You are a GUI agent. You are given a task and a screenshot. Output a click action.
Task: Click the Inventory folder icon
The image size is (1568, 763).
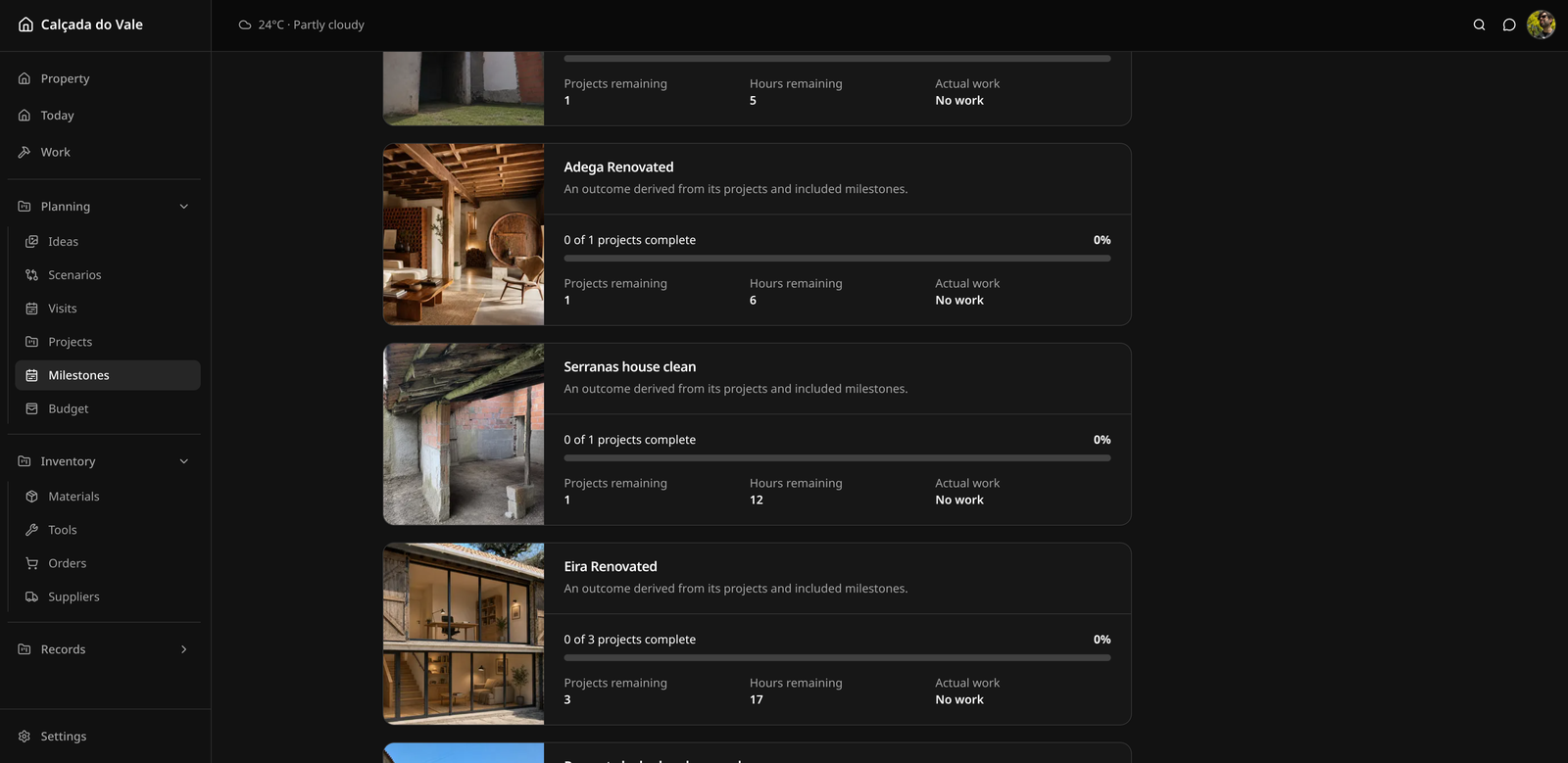(24, 461)
